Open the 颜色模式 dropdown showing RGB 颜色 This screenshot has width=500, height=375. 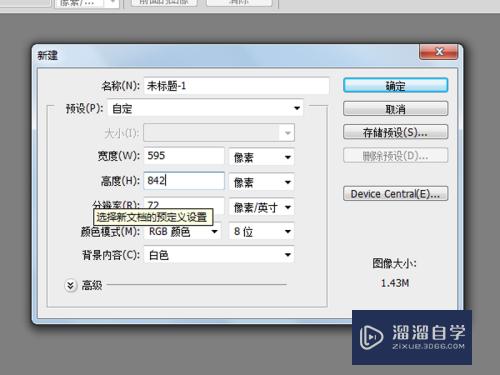coord(183,231)
